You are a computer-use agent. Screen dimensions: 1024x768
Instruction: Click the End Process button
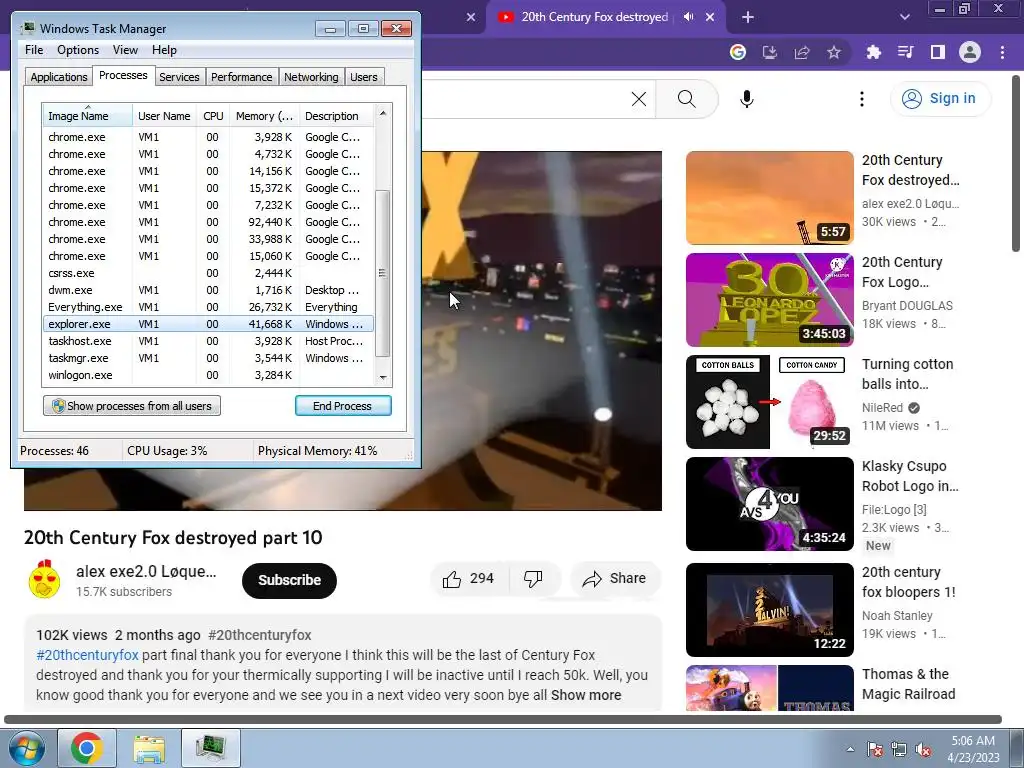[x=343, y=406]
